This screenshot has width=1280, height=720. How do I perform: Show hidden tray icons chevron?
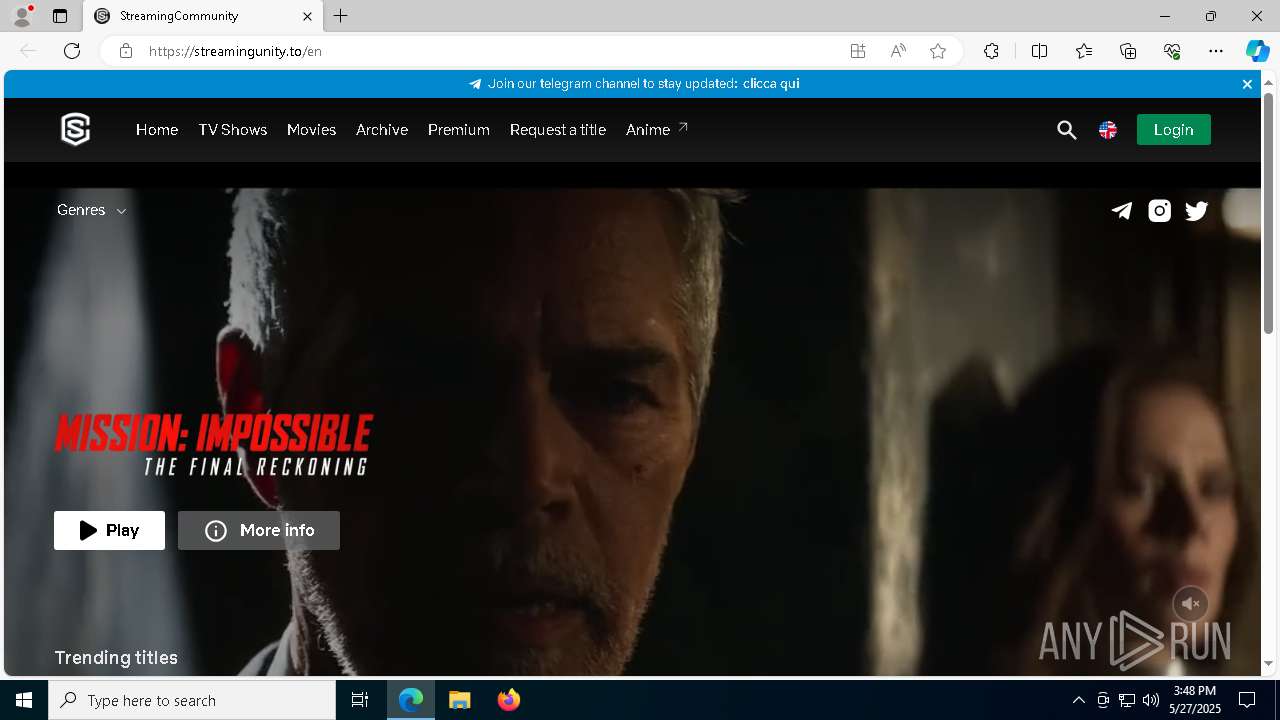tap(1078, 700)
